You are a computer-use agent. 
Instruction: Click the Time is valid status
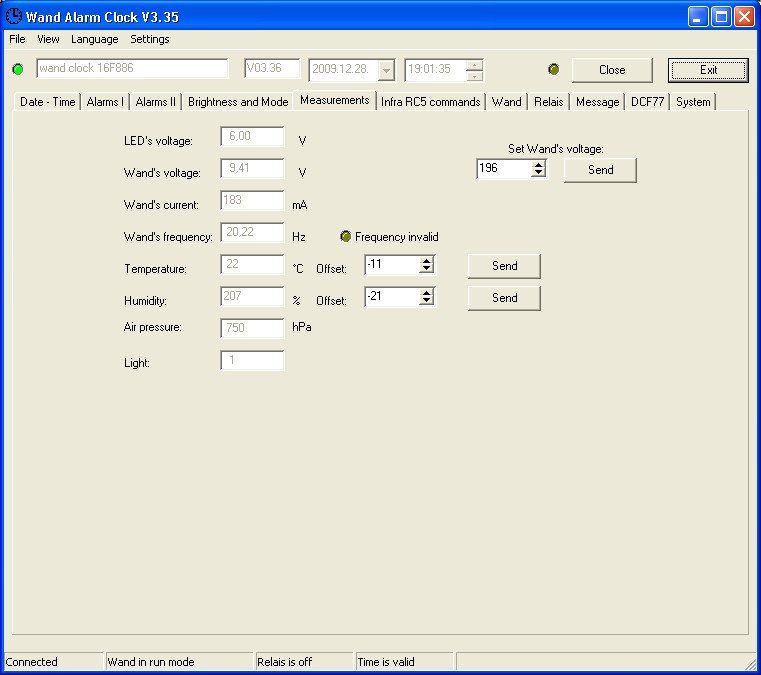pos(404,661)
